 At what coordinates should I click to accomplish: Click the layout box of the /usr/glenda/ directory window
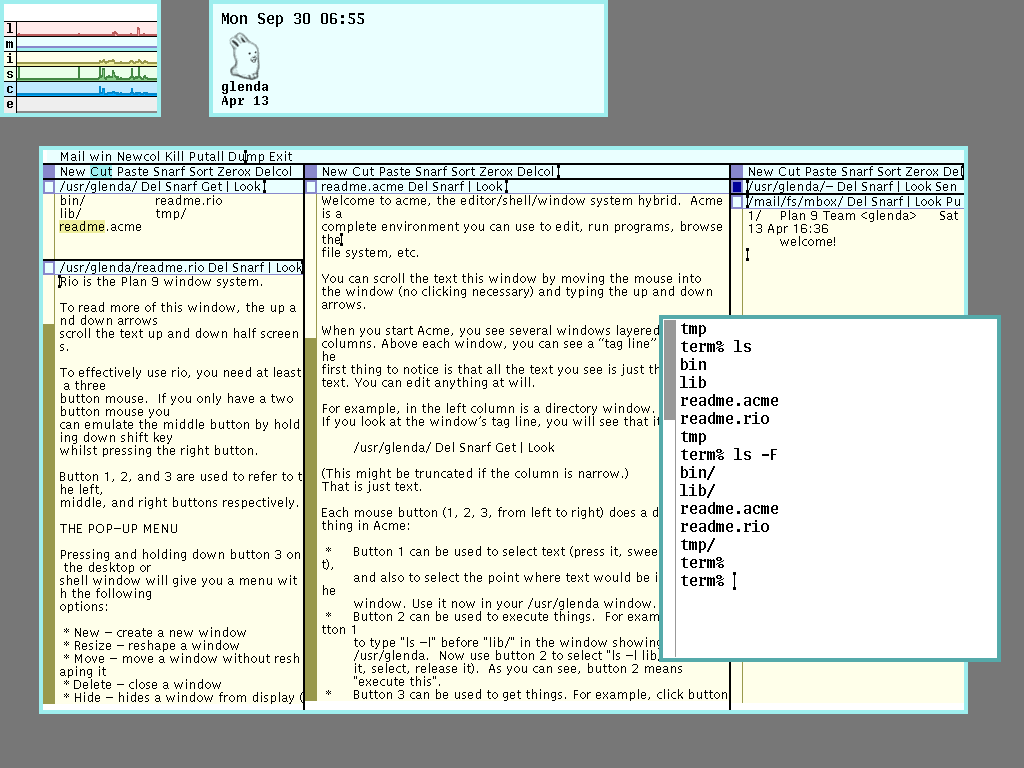point(49,187)
